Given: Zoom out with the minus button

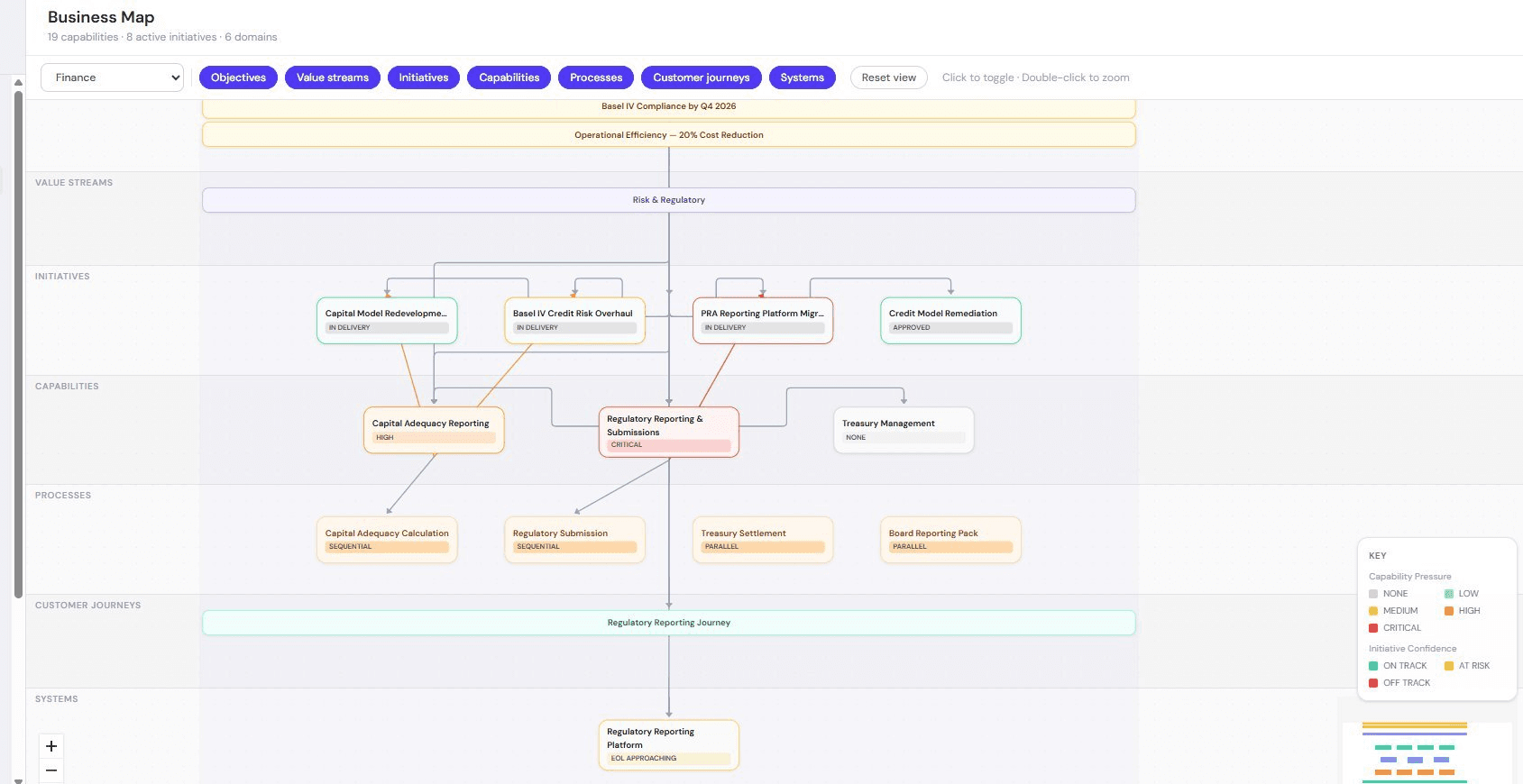Looking at the screenshot, I should coord(51,770).
